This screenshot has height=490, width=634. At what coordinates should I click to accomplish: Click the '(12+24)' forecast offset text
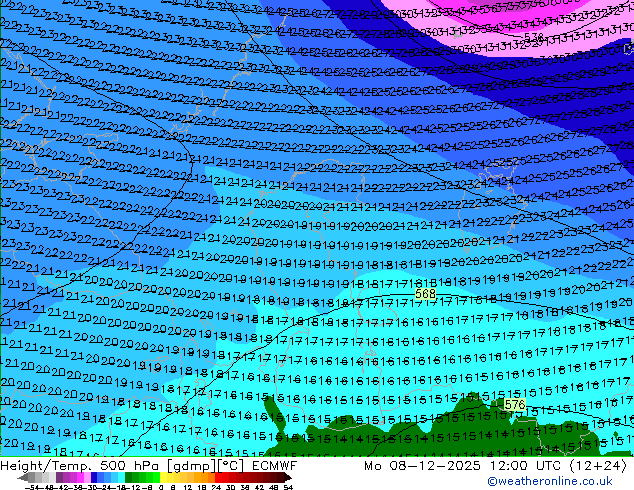click(x=598, y=466)
